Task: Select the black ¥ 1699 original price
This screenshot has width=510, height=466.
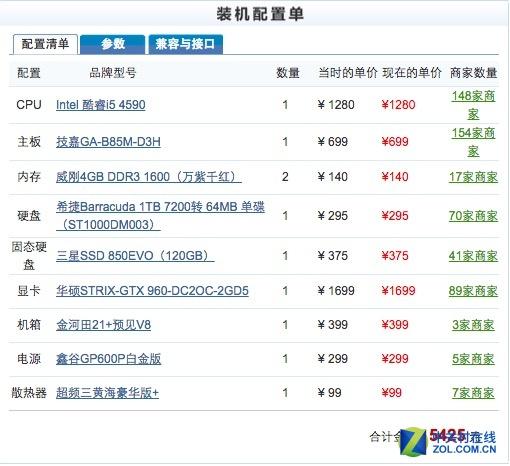Action: (336, 291)
